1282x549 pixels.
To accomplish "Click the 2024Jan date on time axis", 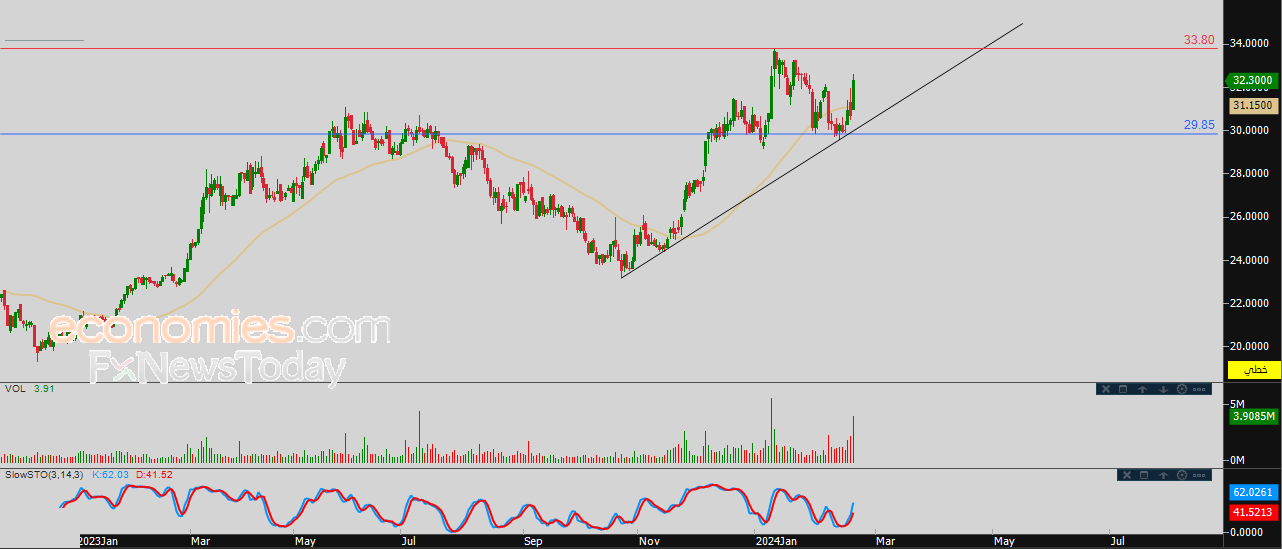I will coord(775,541).
